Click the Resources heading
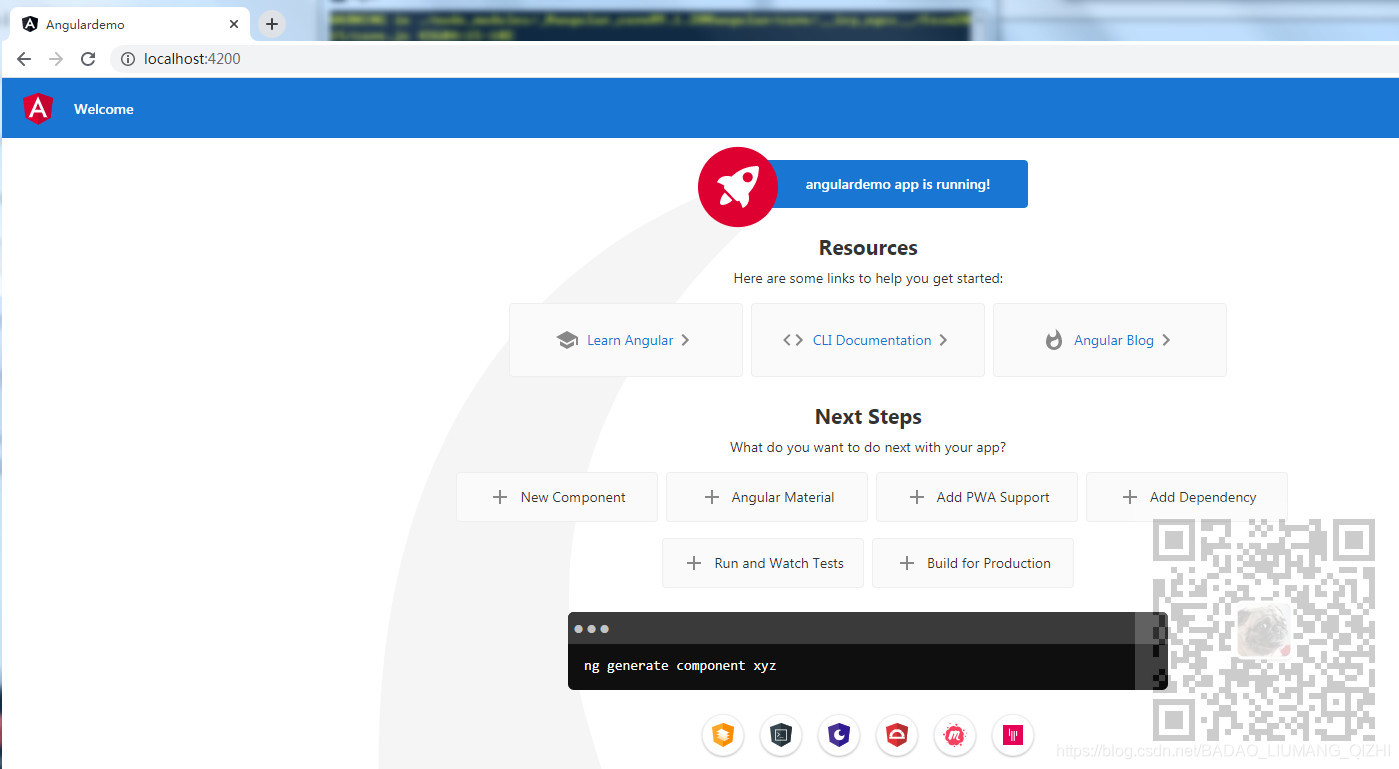Screen dimensions: 1399x769 tap(868, 248)
